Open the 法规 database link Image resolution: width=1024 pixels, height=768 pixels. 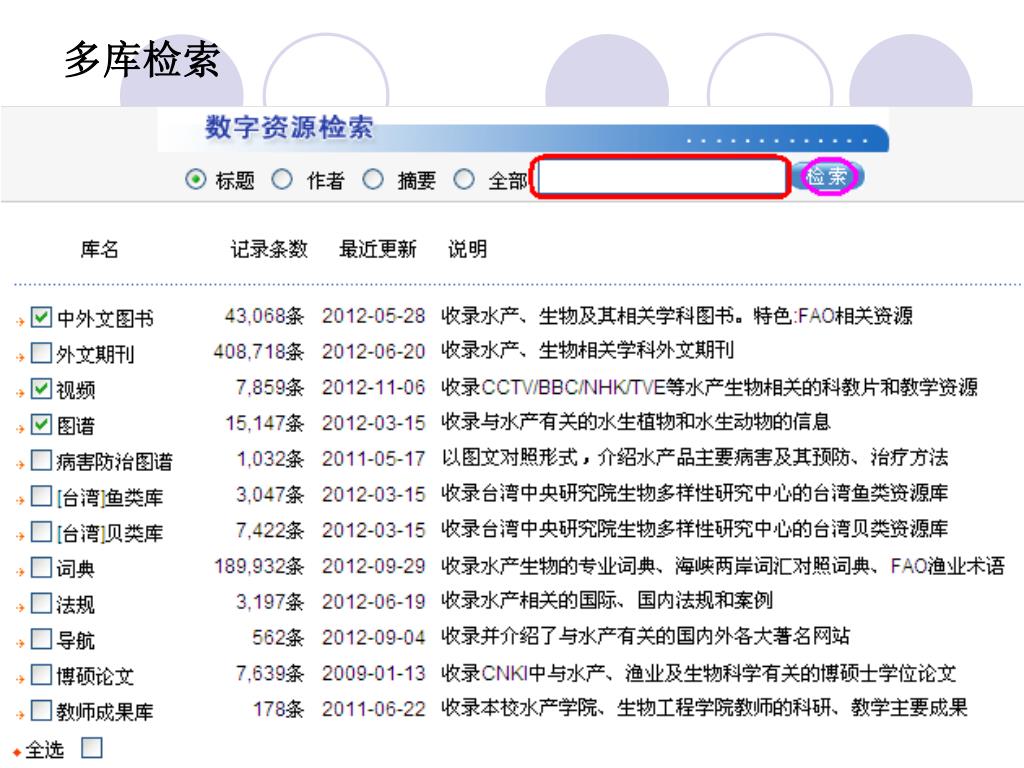76,605
